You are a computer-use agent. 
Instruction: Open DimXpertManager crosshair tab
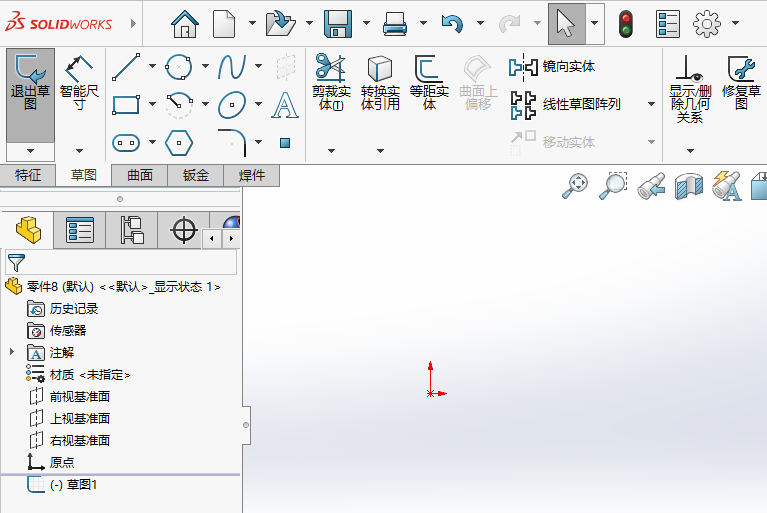pyautogui.click(x=184, y=230)
